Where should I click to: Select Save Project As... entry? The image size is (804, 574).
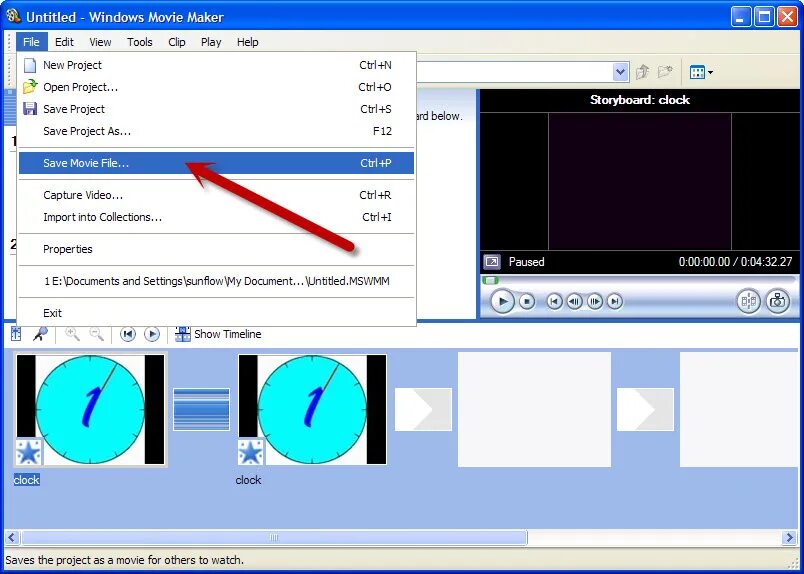216,131
